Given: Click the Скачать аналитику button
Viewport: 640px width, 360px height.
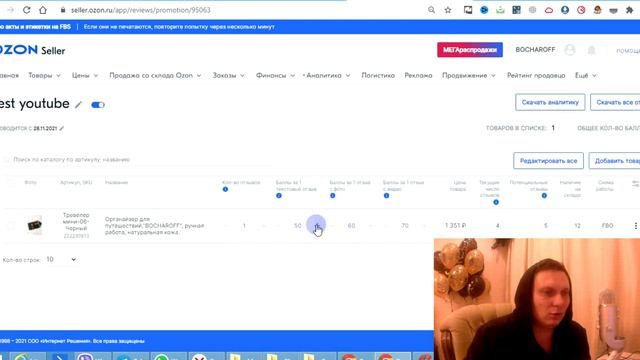Looking at the screenshot, I should point(550,102).
